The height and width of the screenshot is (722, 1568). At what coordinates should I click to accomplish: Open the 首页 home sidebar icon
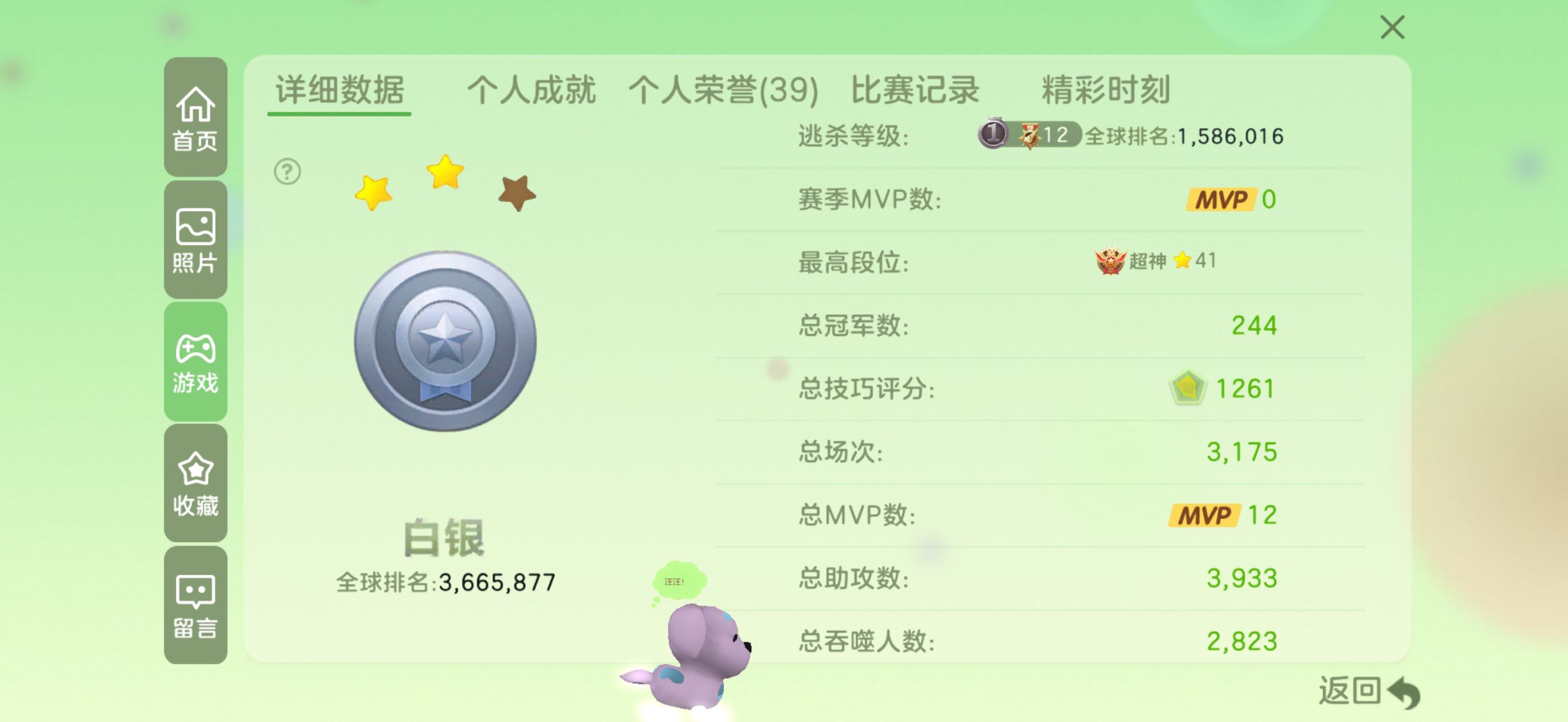[x=195, y=117]
